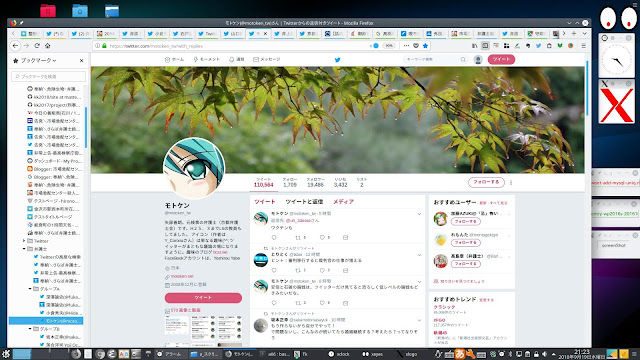The image size is (640, 360).
Task: Open the Twitterの高度な検索 bookmark
Action: tap(58, 257)
